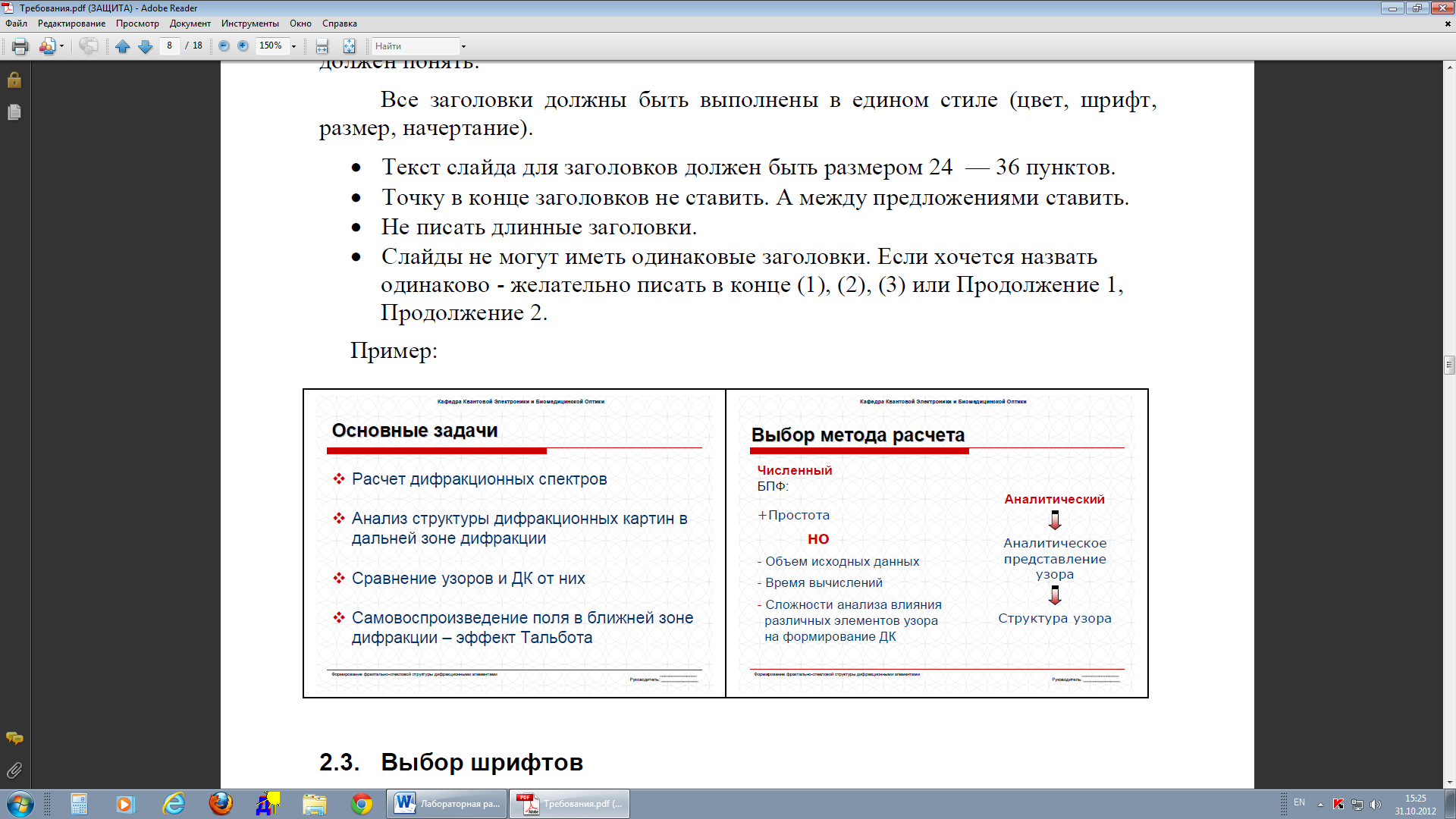Viewport: 1456px width, 819px height.
Task: Show hidden tray icons arrow
Action: pos(1320,805)
